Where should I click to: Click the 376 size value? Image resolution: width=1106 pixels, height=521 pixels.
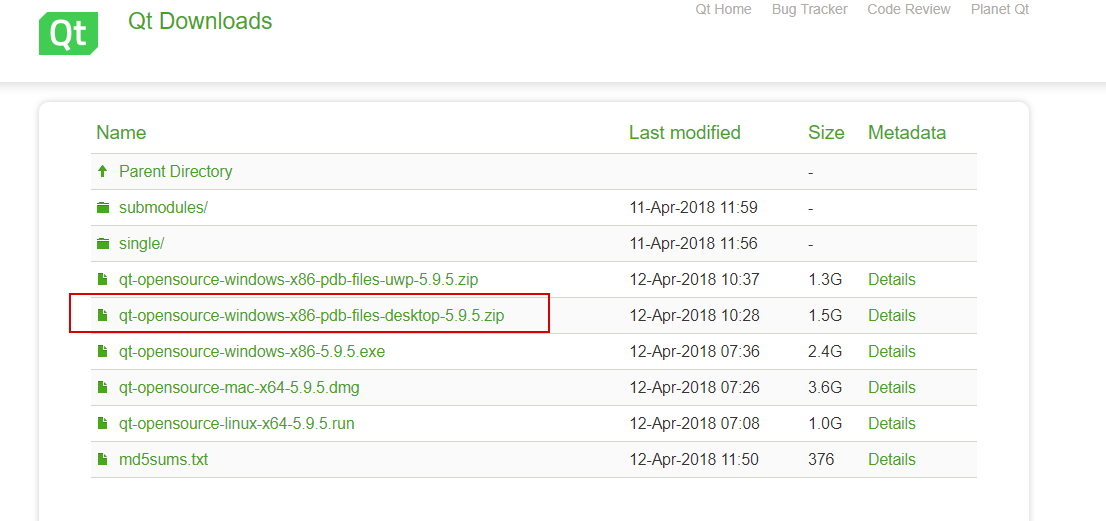point(821,460)
